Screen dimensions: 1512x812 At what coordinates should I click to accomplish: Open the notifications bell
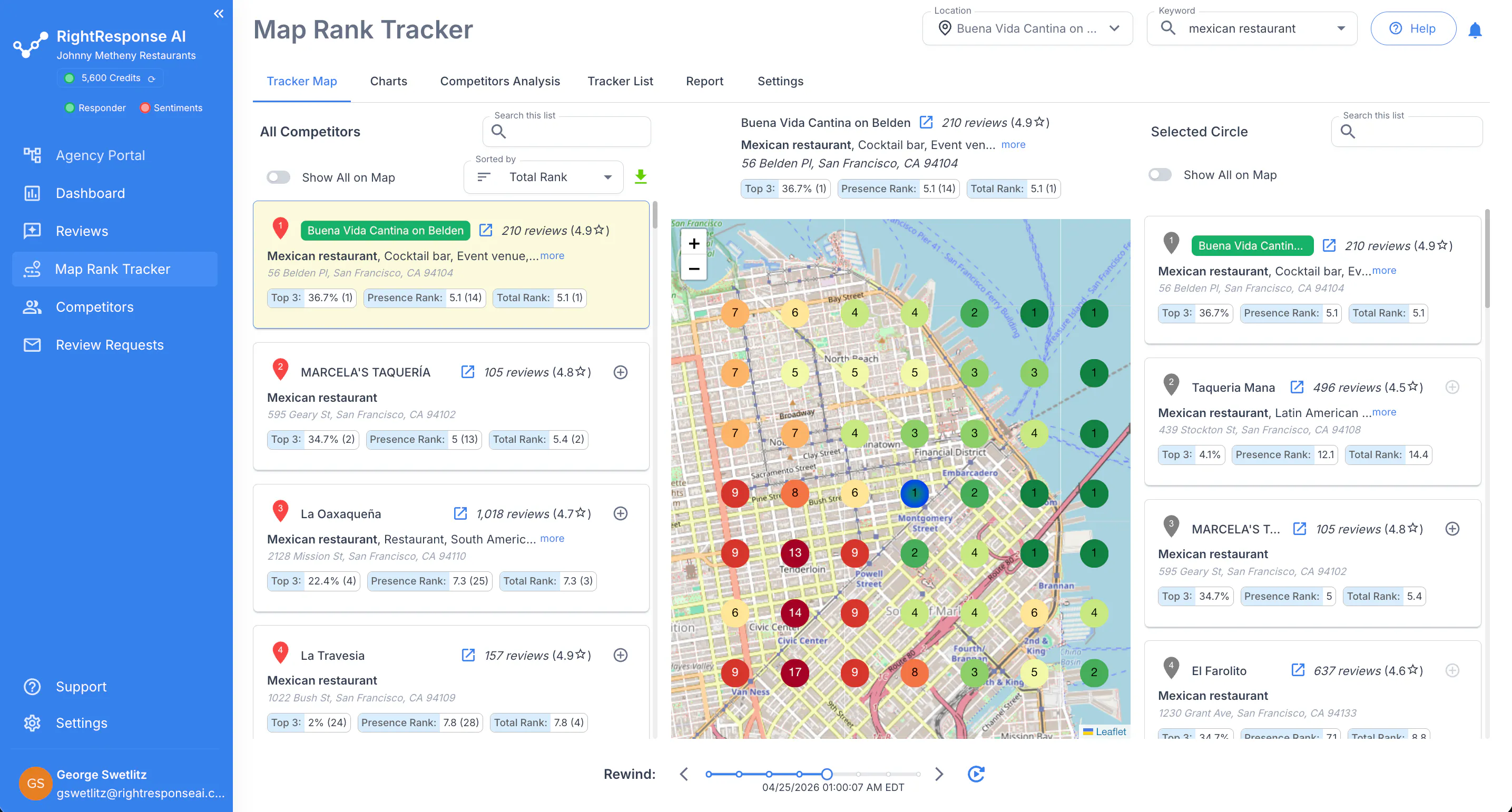(x=1475, y=29)
